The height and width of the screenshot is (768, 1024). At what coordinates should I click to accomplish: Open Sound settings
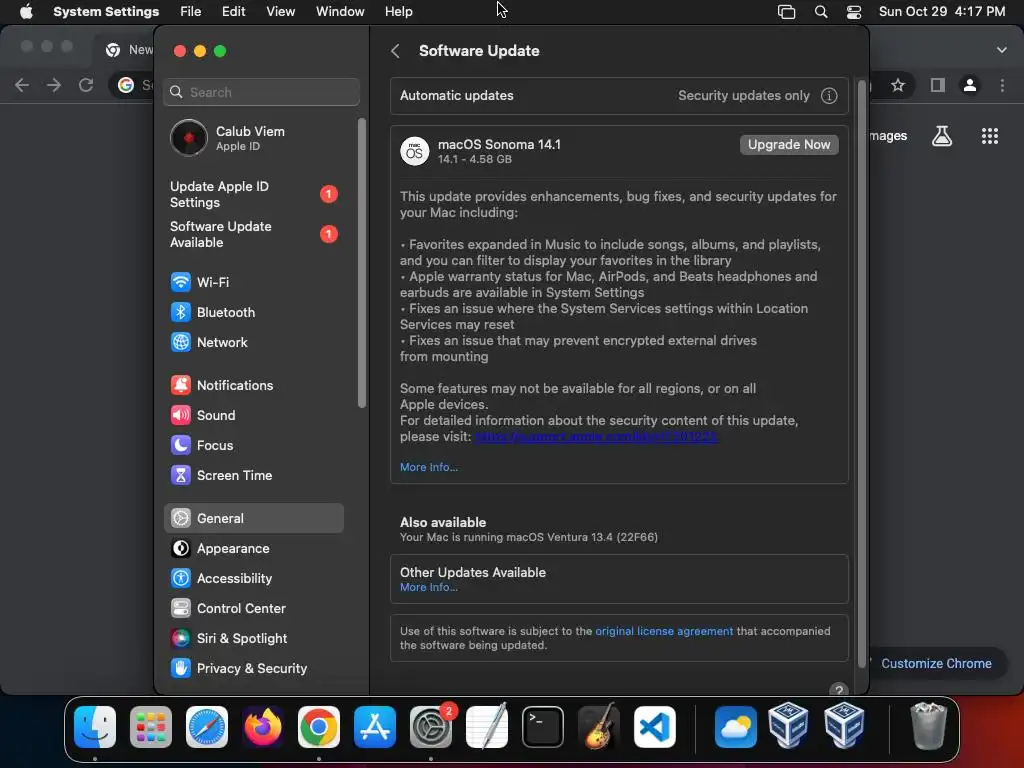pos(253,415)
